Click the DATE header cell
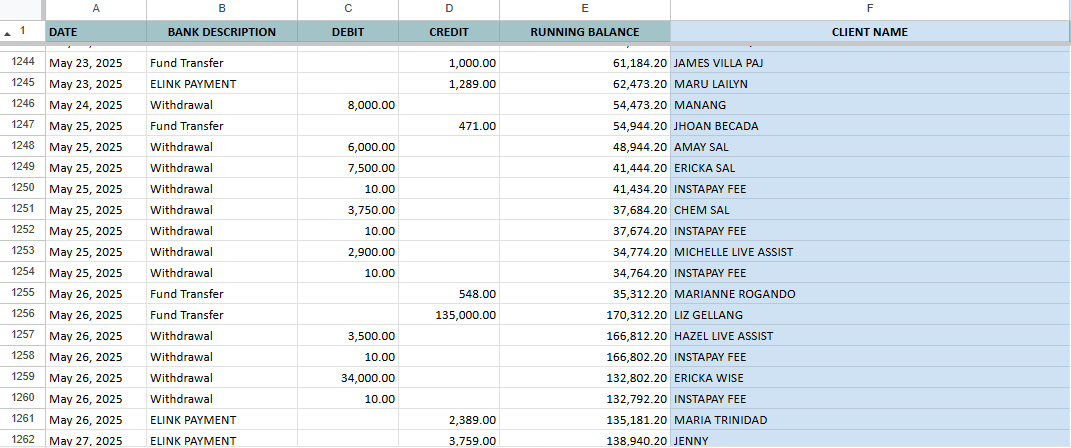This screenshot has width=1071, height=448. click(96, 32)
